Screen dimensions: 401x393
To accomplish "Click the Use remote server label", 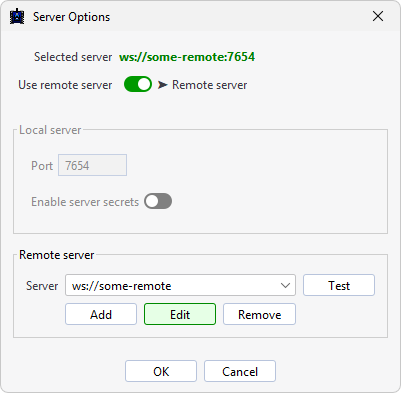I will tap(65, 85).
